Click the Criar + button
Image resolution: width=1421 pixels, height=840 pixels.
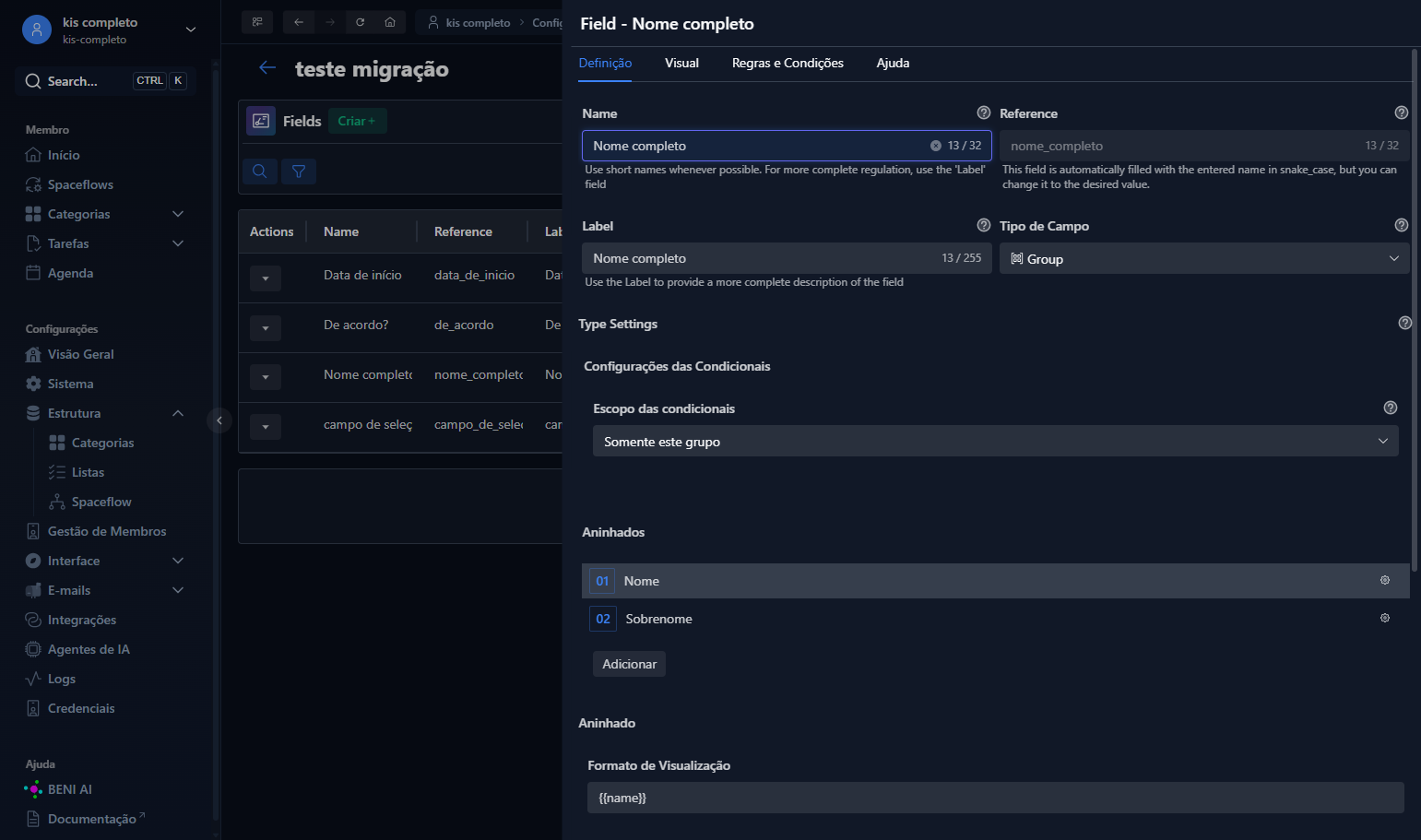[357, 121]
